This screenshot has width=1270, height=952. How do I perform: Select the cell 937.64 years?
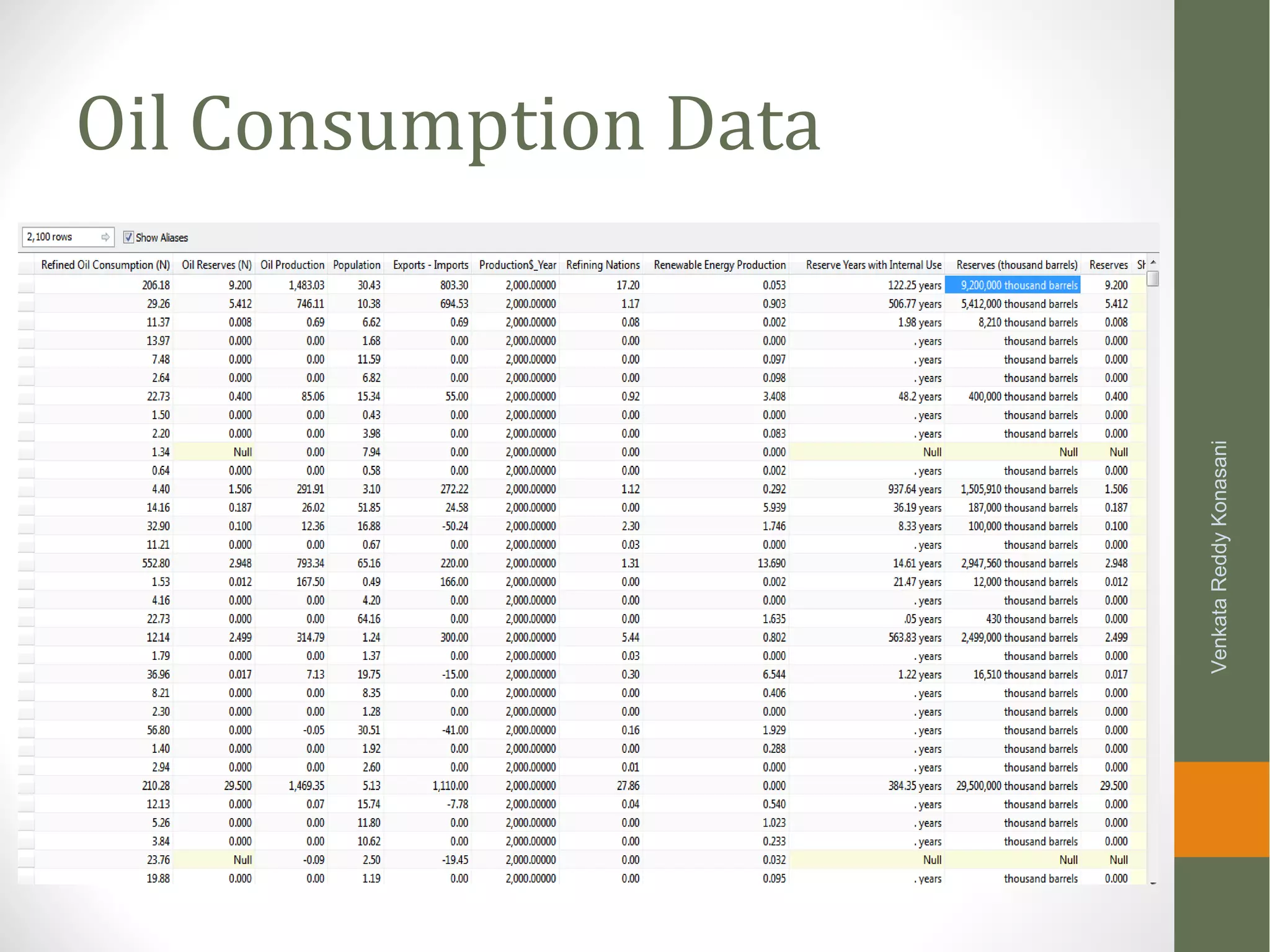click(x=868, y=489)
